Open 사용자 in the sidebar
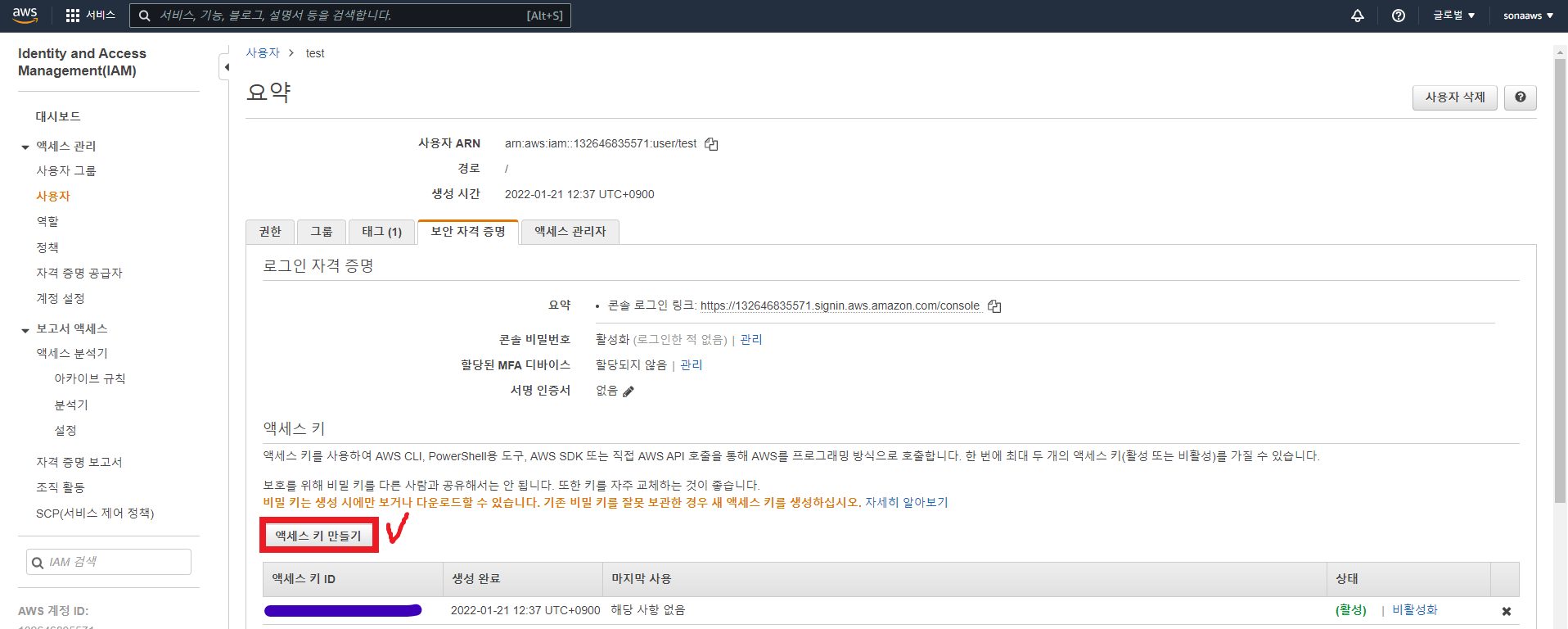Image resolution: width=1568 pixels, height=629 pixels. point(53,196)
